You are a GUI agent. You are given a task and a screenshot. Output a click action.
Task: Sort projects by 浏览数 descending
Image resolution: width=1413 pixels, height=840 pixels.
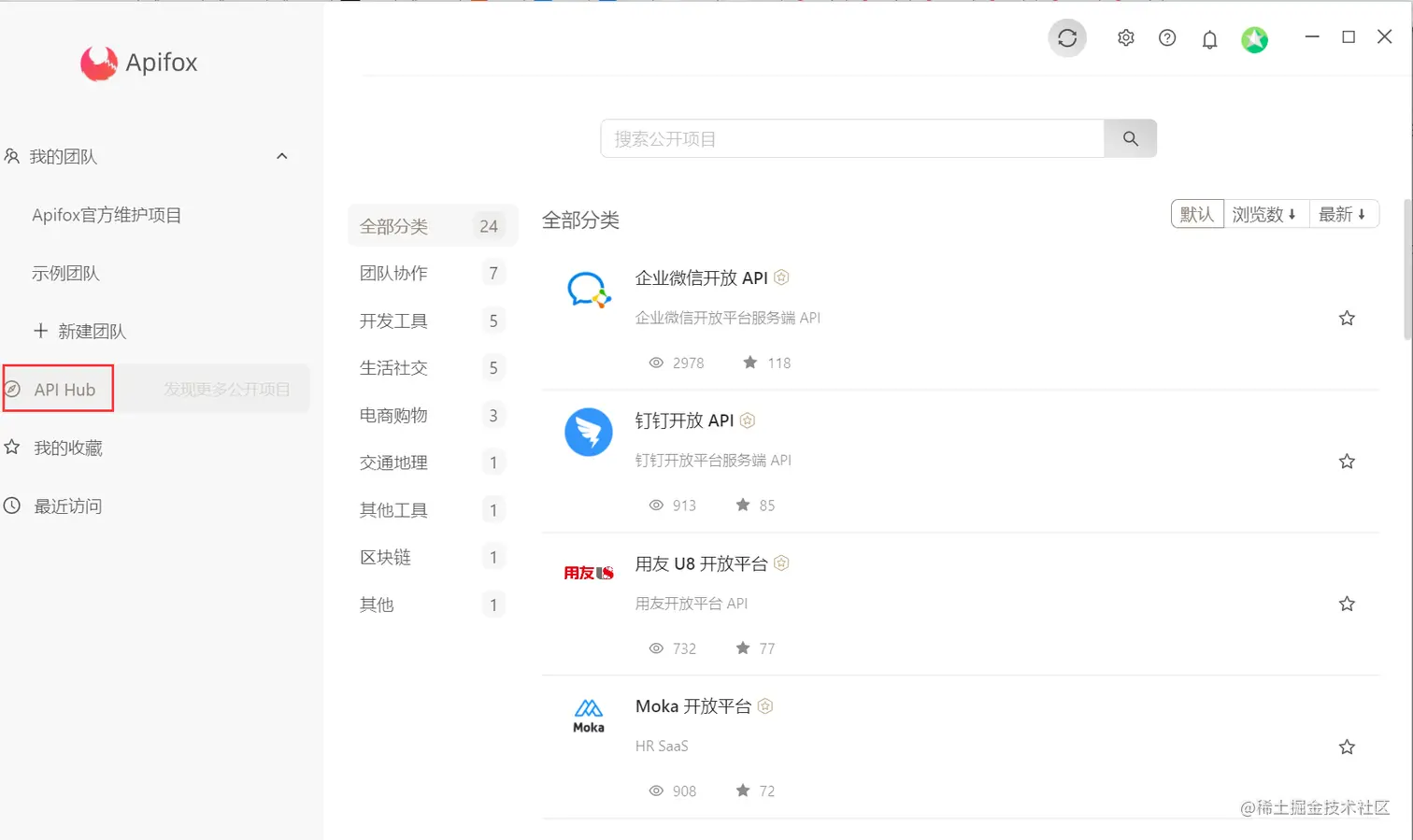(1266, 214)
